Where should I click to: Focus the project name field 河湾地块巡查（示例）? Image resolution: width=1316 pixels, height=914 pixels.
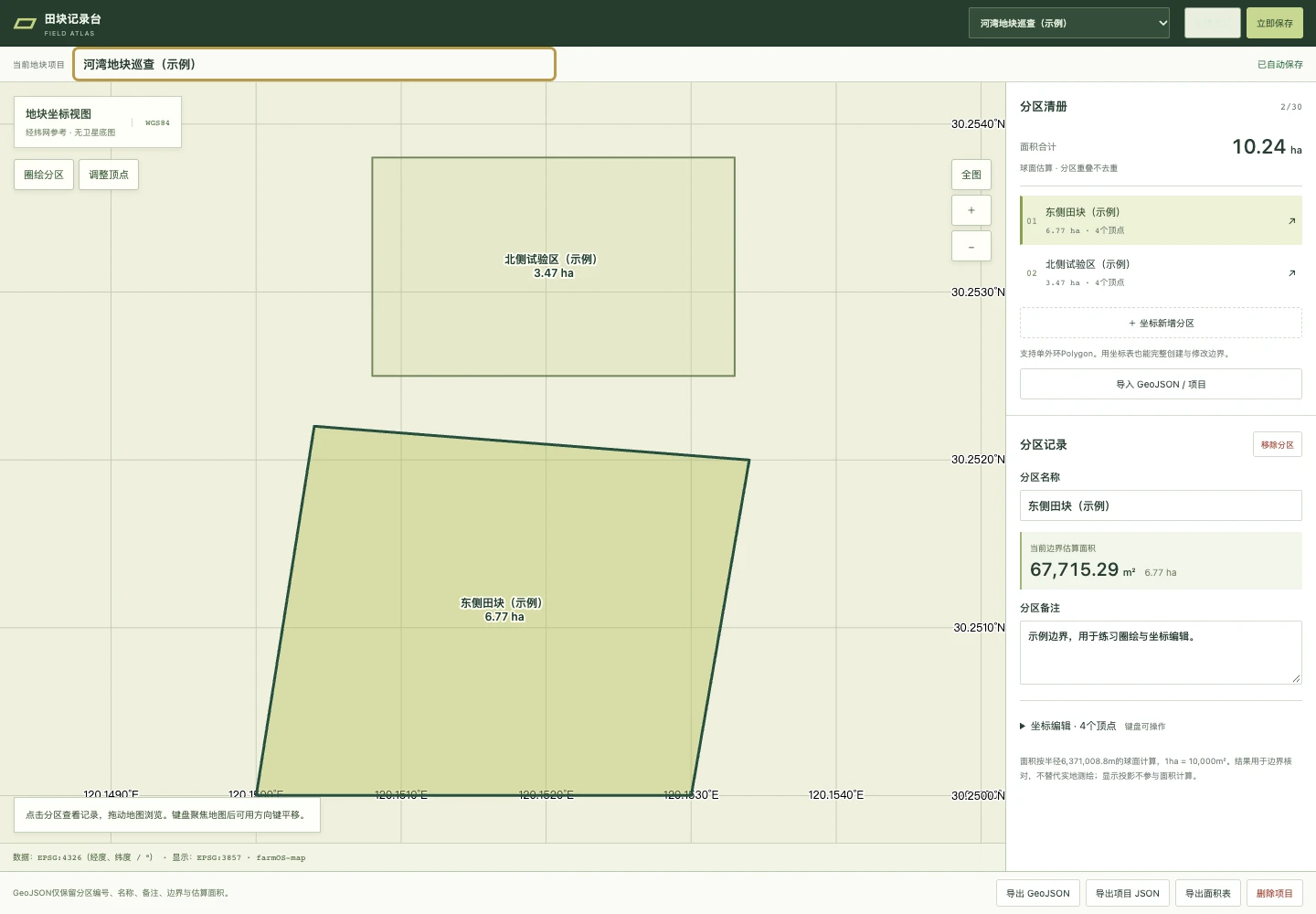pyautogui.click(x=314, y=64)
